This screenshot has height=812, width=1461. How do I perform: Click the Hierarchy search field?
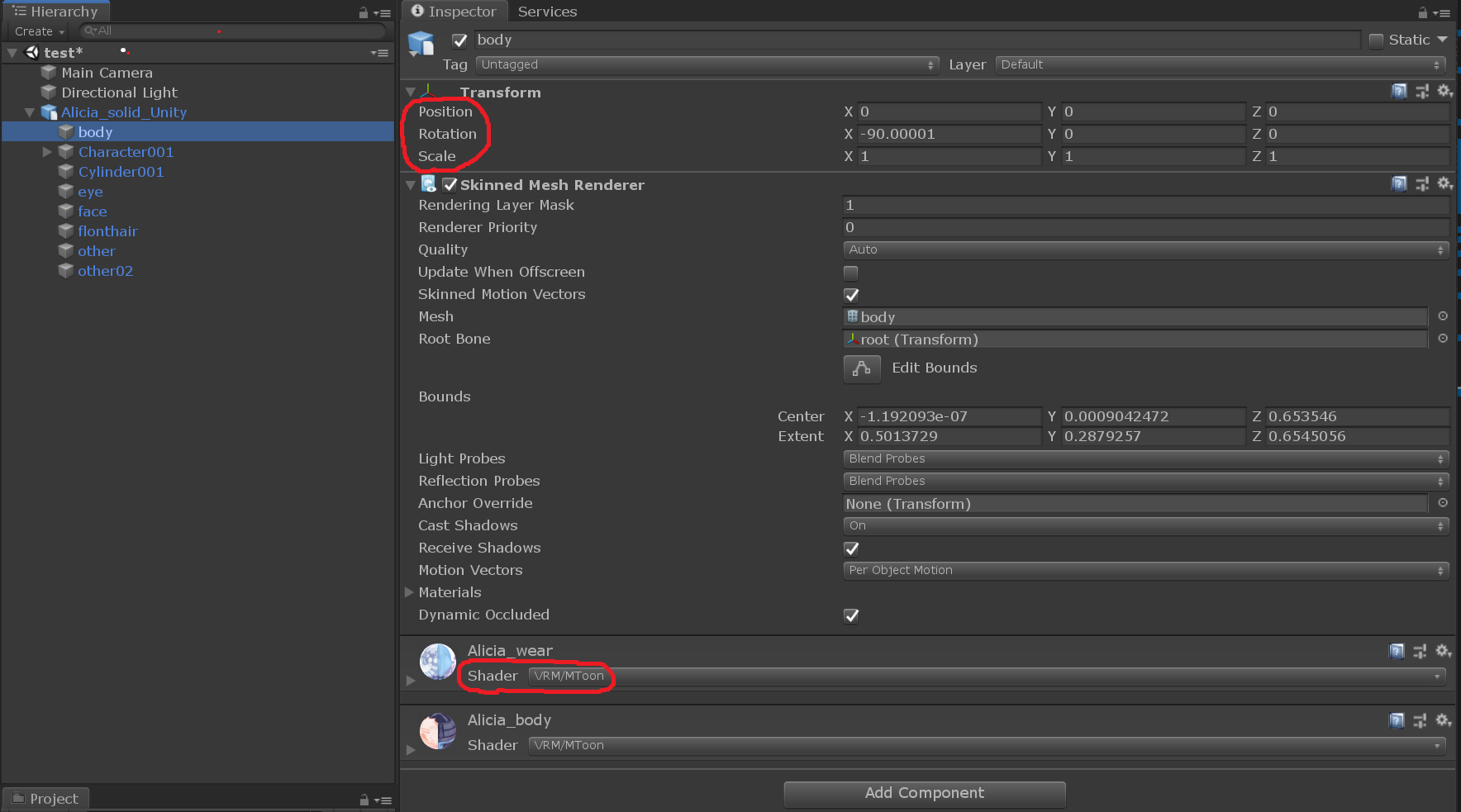point(232,31)
